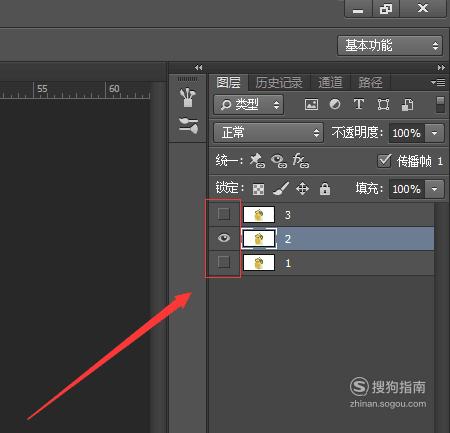
Task: Open the Brush panel icon
Action: [188, 97]
